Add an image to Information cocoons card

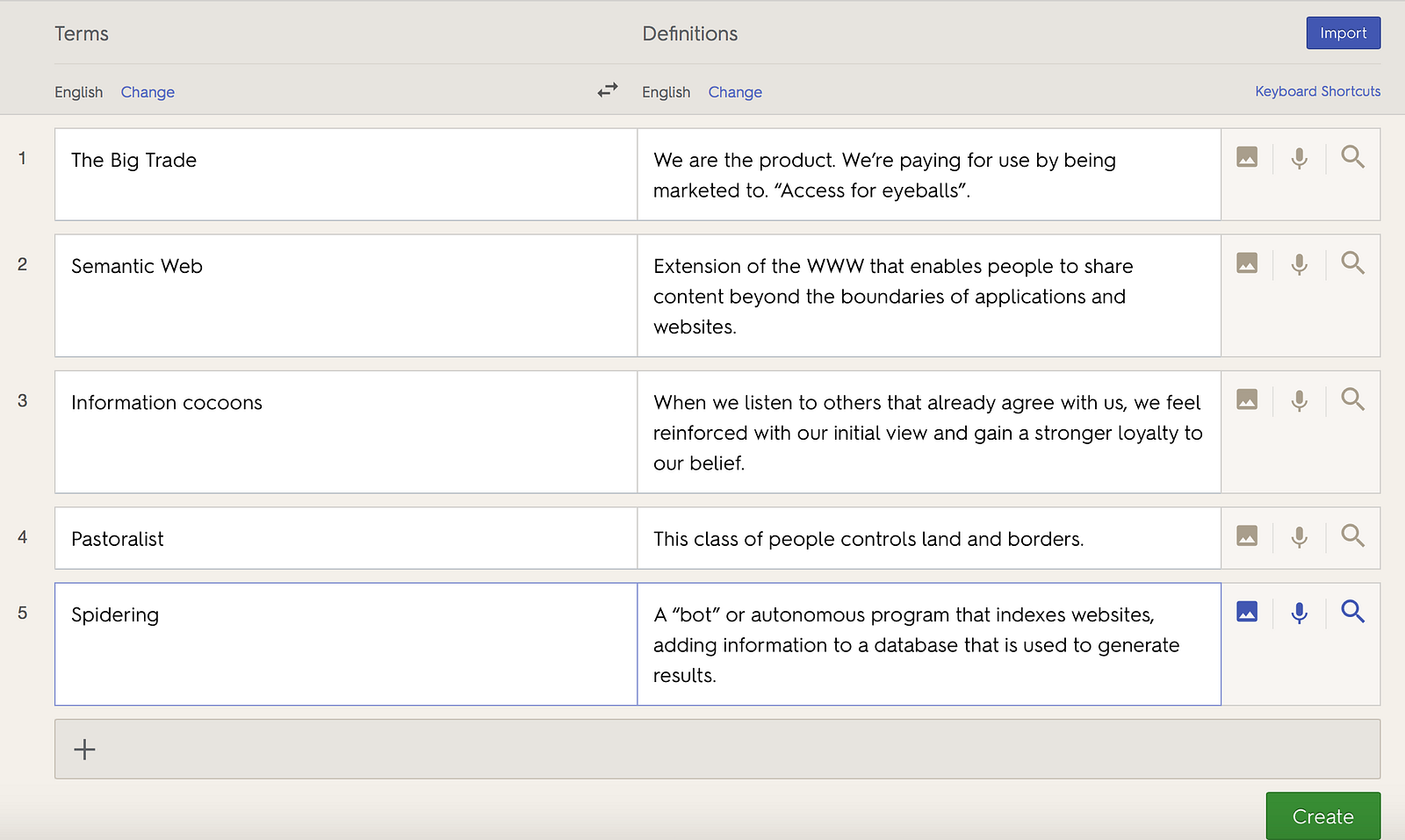[x=1247, y=399]
